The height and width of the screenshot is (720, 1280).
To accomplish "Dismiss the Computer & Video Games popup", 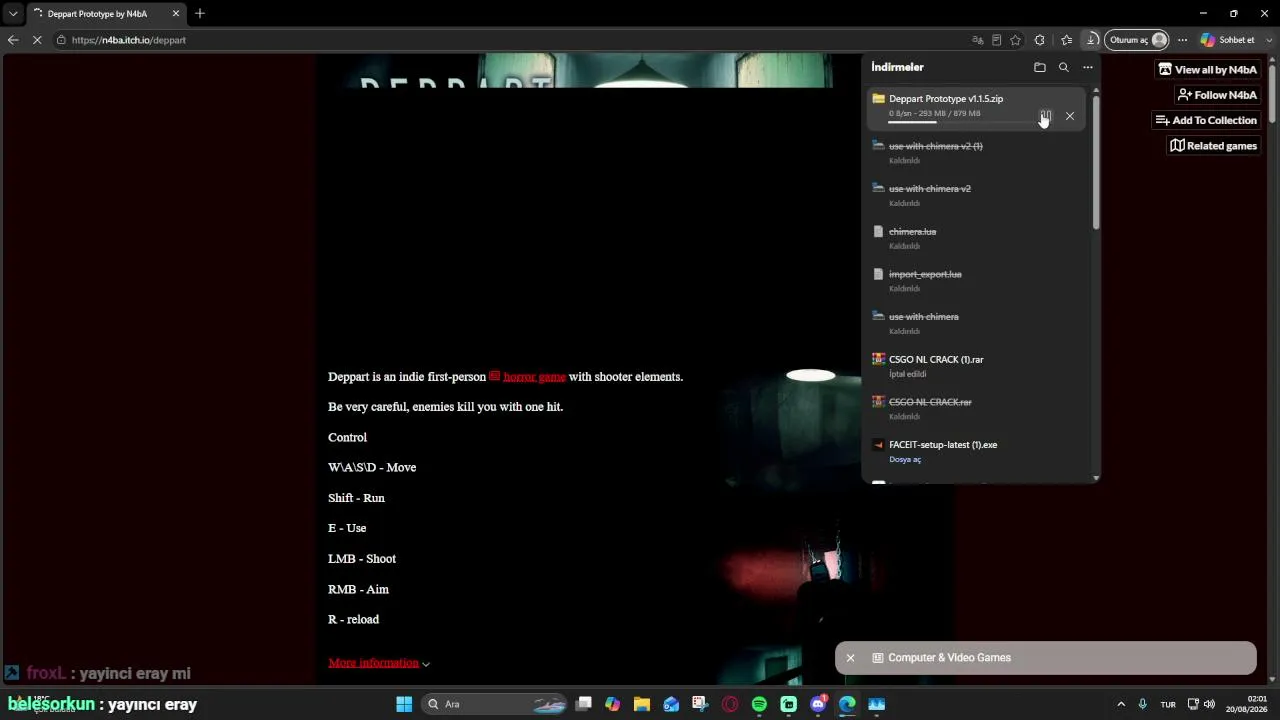I will pyautogui.click(x=850, y=658).
